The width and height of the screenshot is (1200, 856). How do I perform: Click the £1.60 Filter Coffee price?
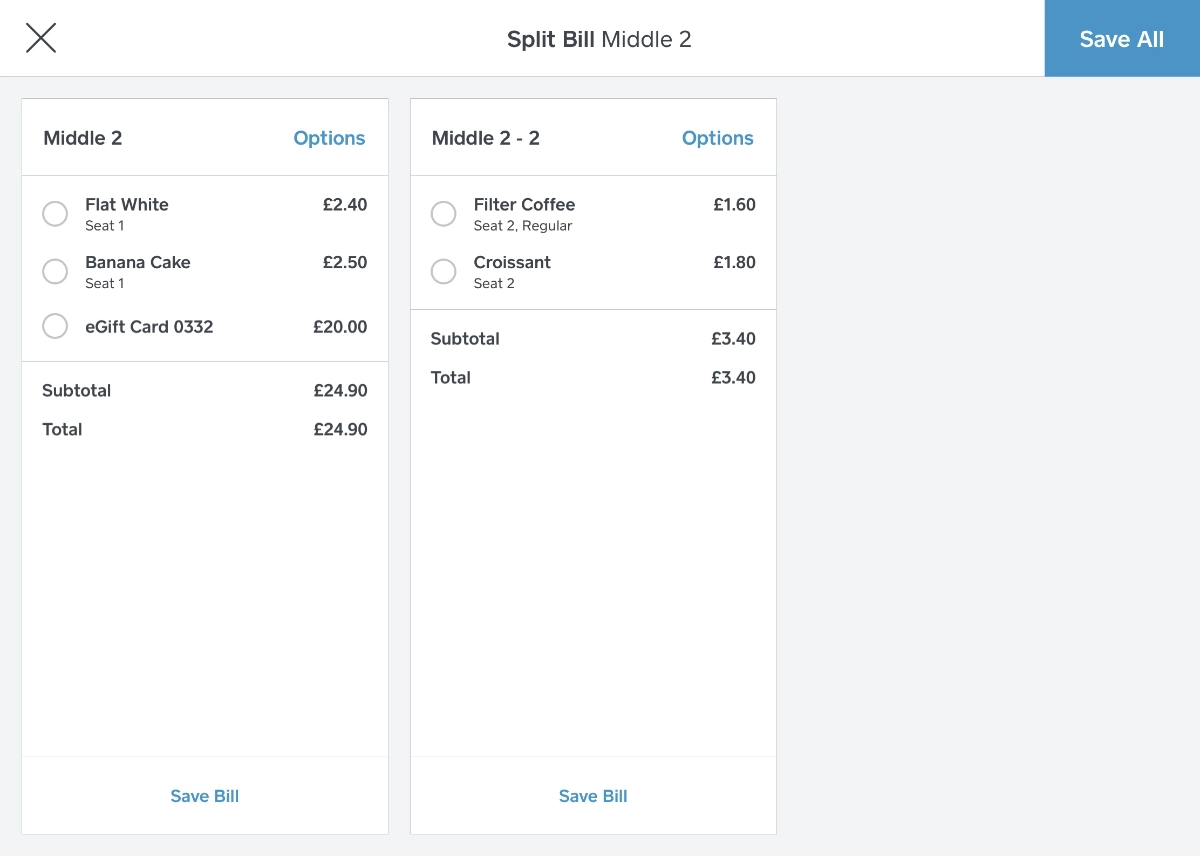click(734, 204)
